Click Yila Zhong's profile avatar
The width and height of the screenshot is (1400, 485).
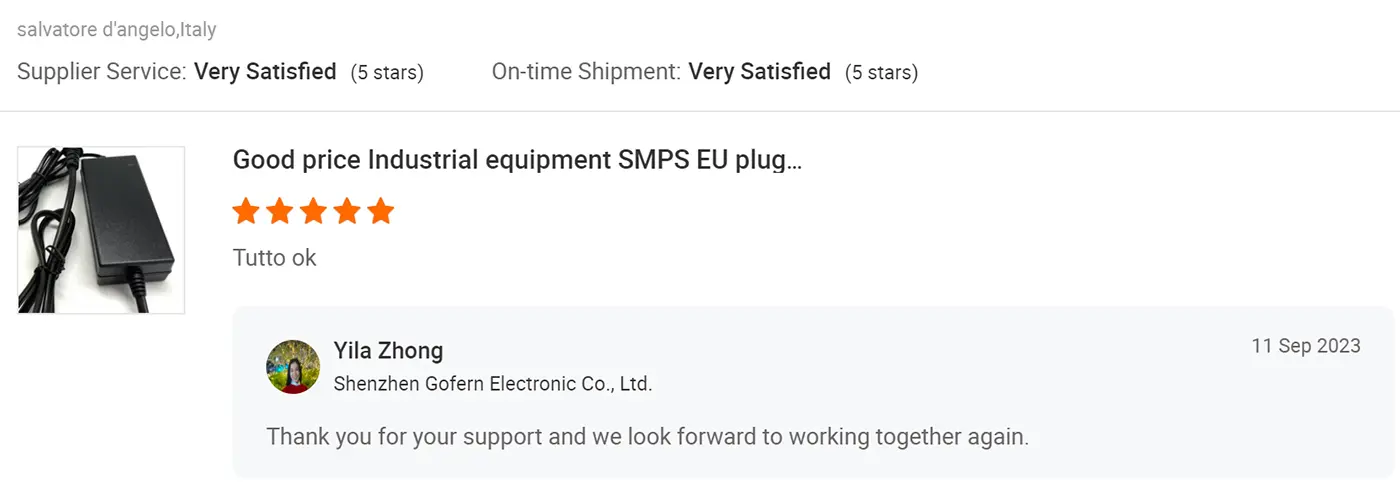tap(293, 366)
